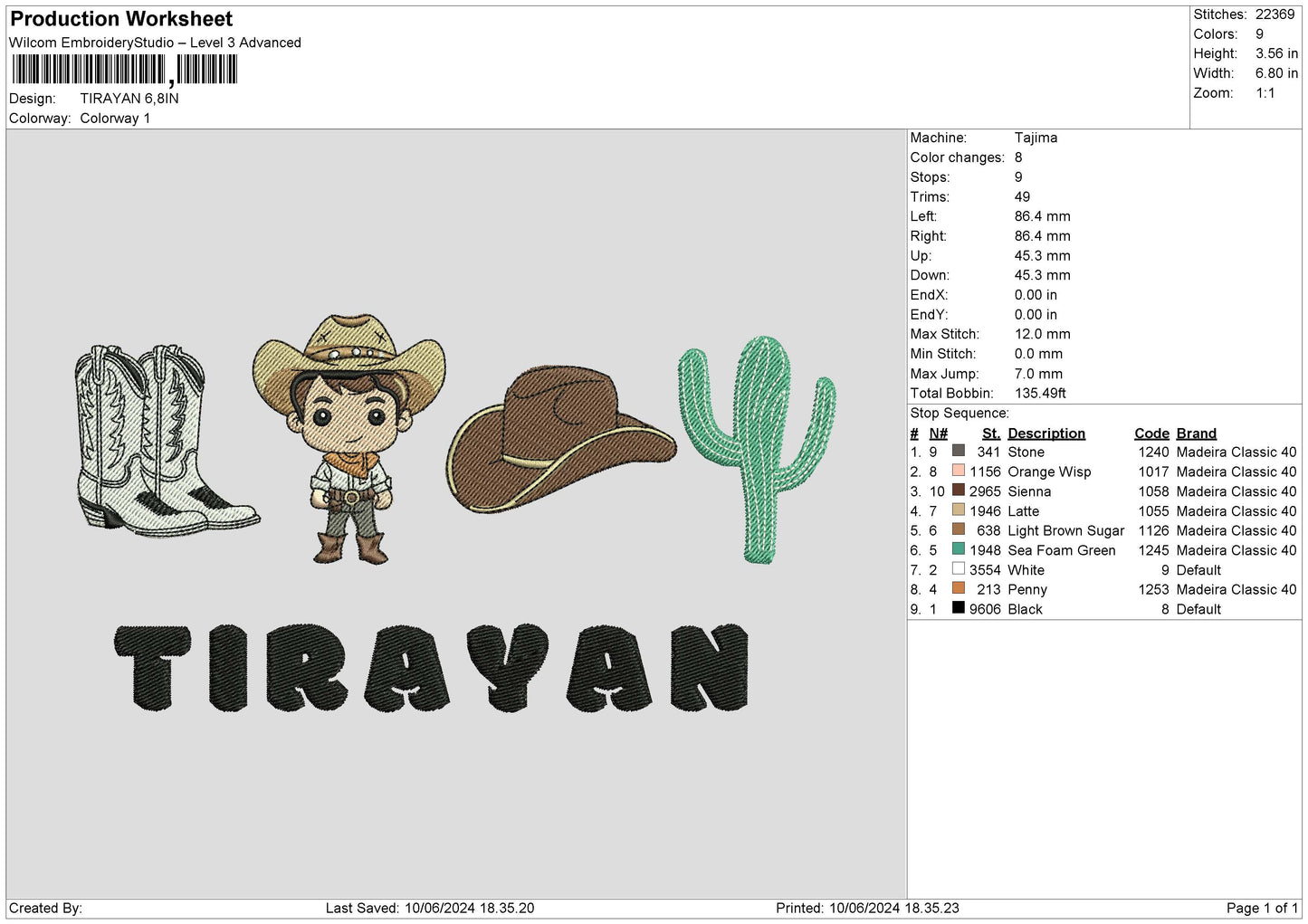Click the Code column header
Screen dimensions: 1308x924
tap(1151, 433)
